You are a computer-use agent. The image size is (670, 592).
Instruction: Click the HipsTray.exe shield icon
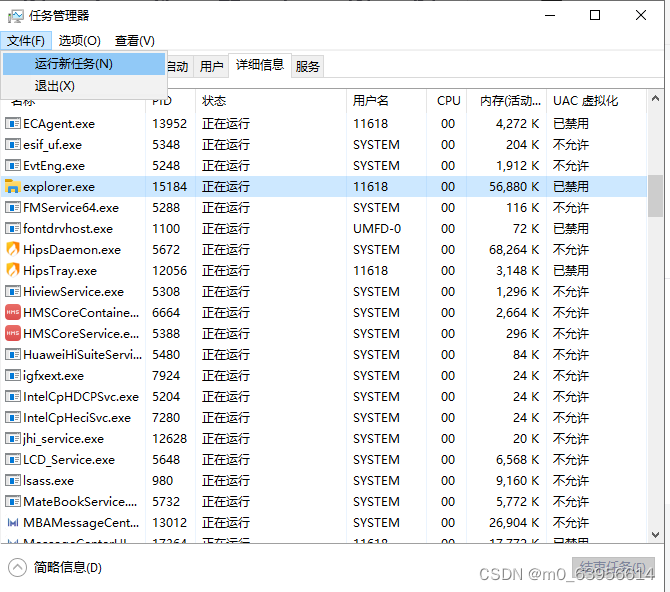tap(13, 270)
